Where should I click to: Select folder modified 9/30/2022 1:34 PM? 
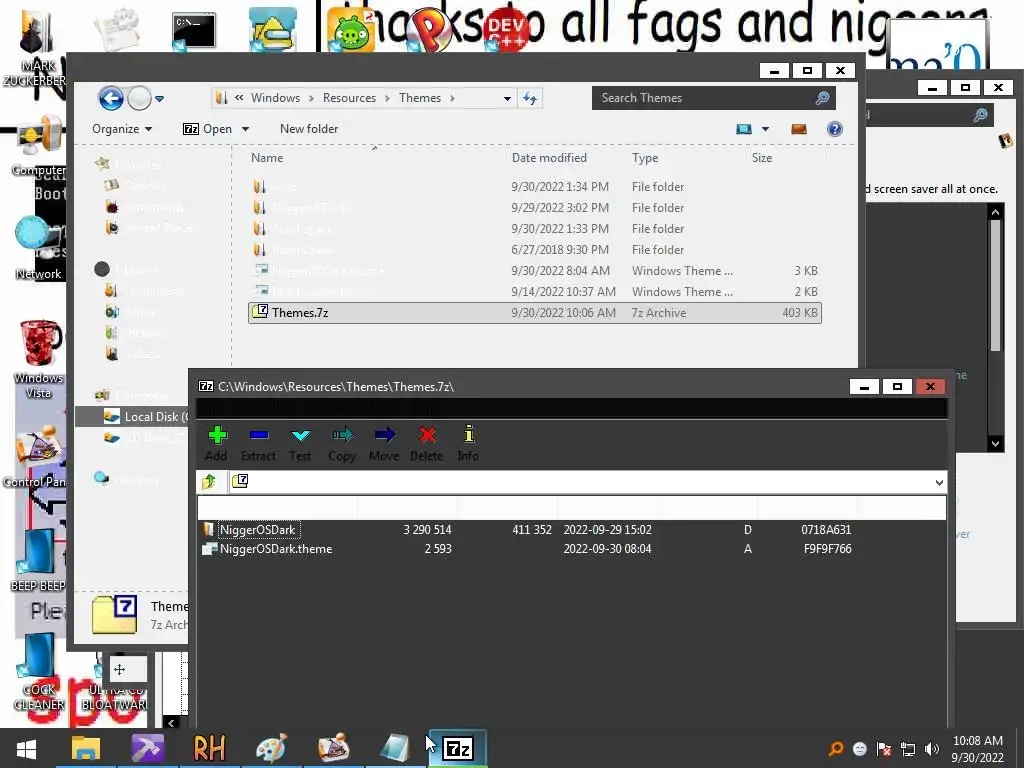tap(535, 187)
